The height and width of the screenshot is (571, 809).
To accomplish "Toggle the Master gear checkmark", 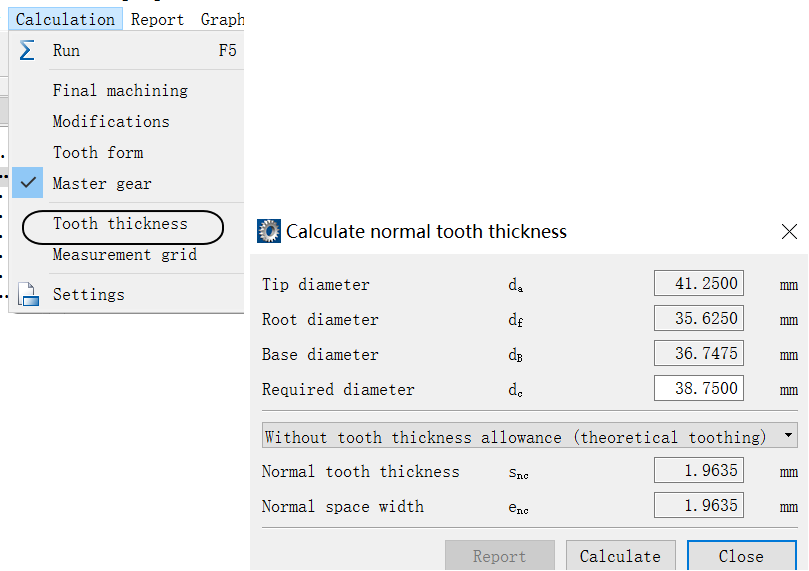I will point(27,183).
